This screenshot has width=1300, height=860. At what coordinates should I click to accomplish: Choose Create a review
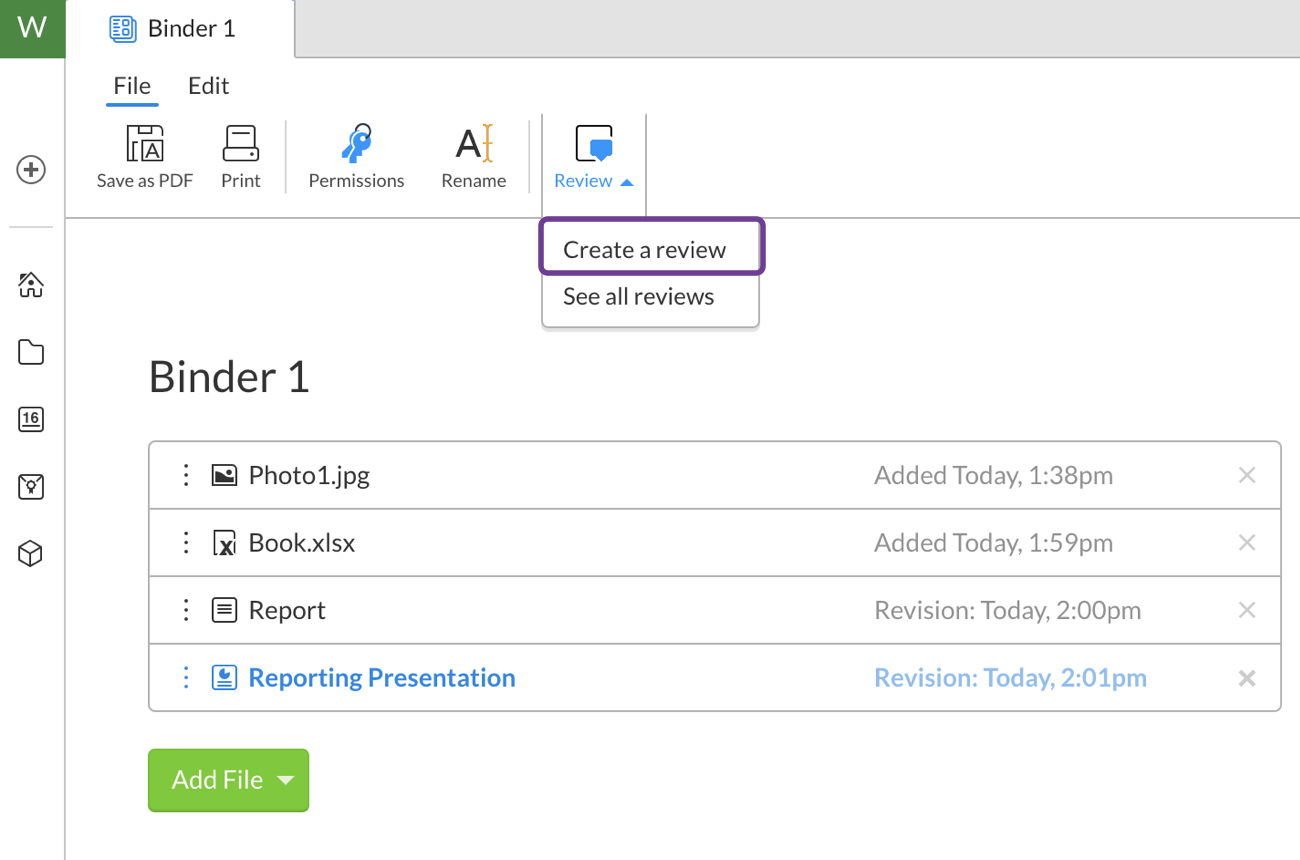point(644,249)
